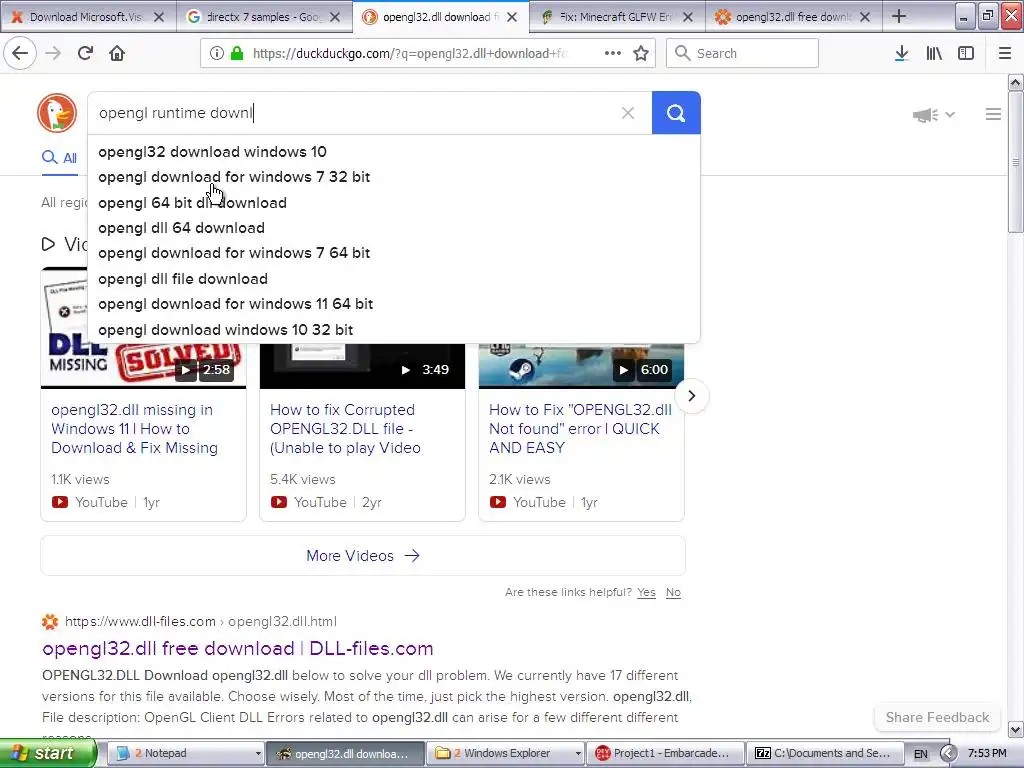Click the Share Feedback button
This screenshot has width=1024, height=768.
[x=937, y=717]
